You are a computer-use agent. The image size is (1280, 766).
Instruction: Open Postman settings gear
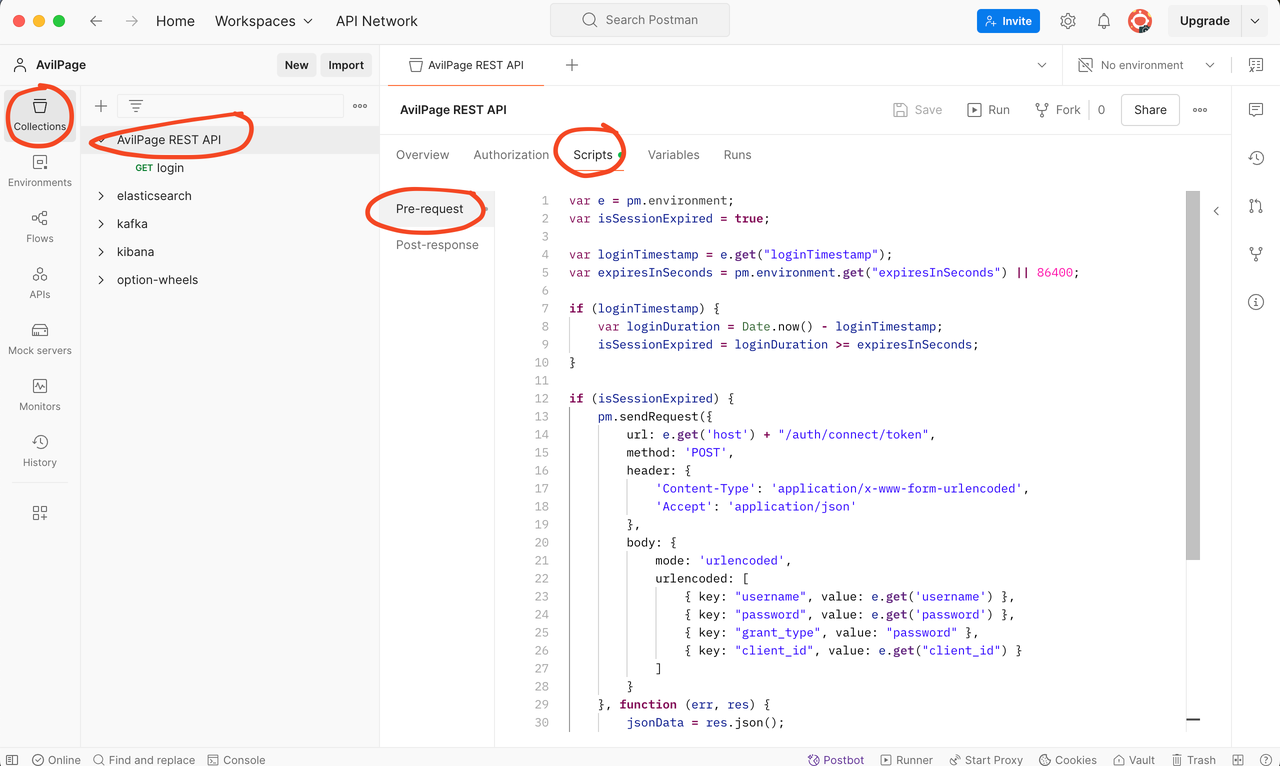1068,21
